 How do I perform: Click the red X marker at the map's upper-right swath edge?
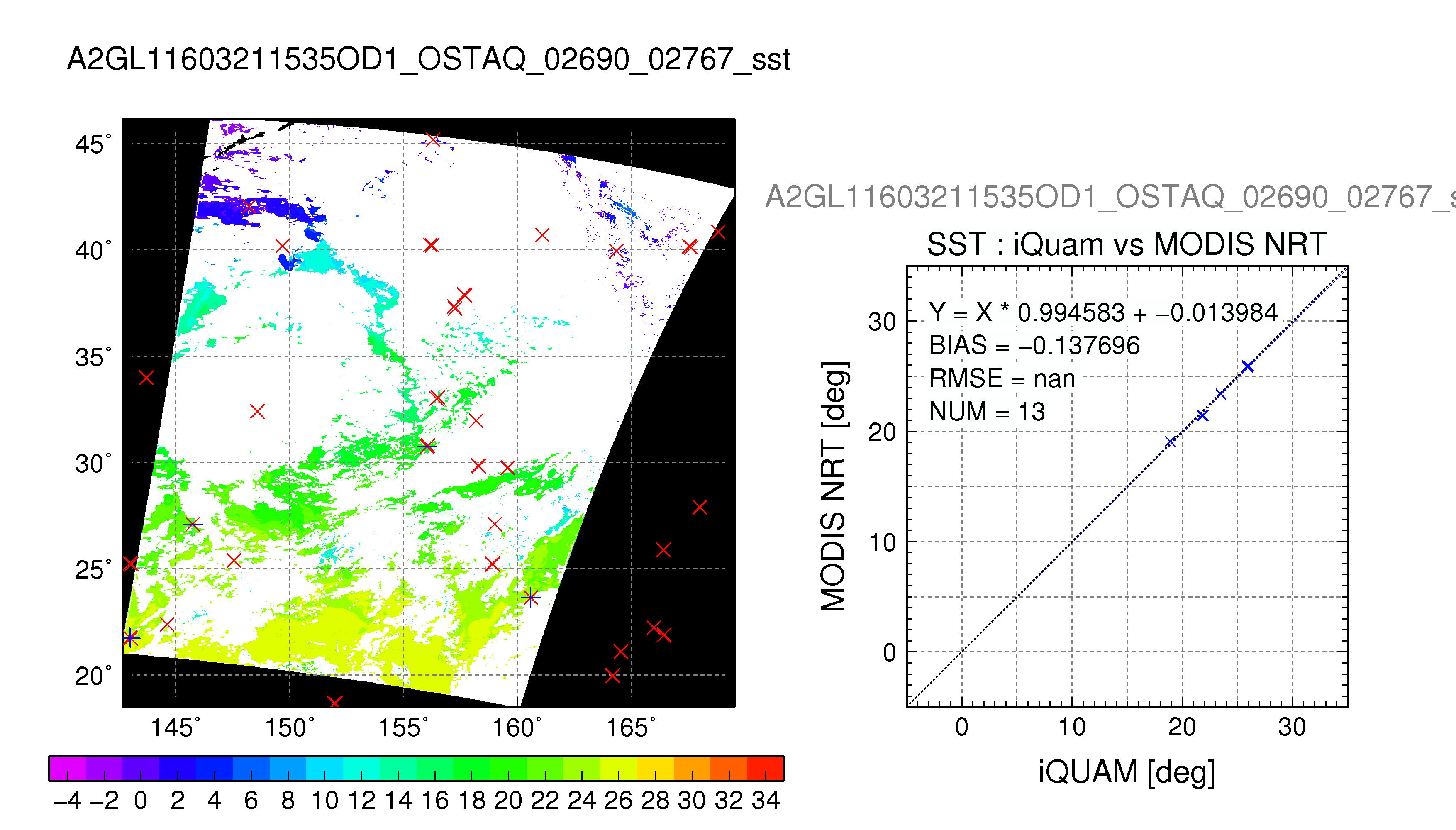718,232
